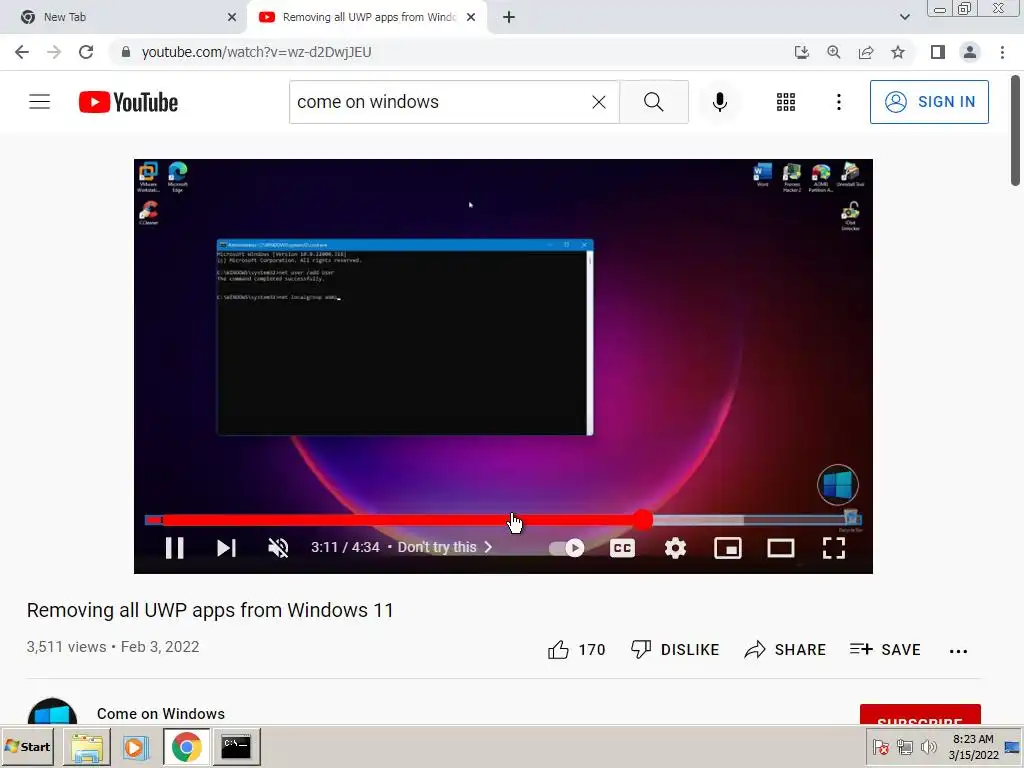Viewport: 1024px width, 768px height.
Task: Open the SHARE dialog
Action: click(785, 650)
